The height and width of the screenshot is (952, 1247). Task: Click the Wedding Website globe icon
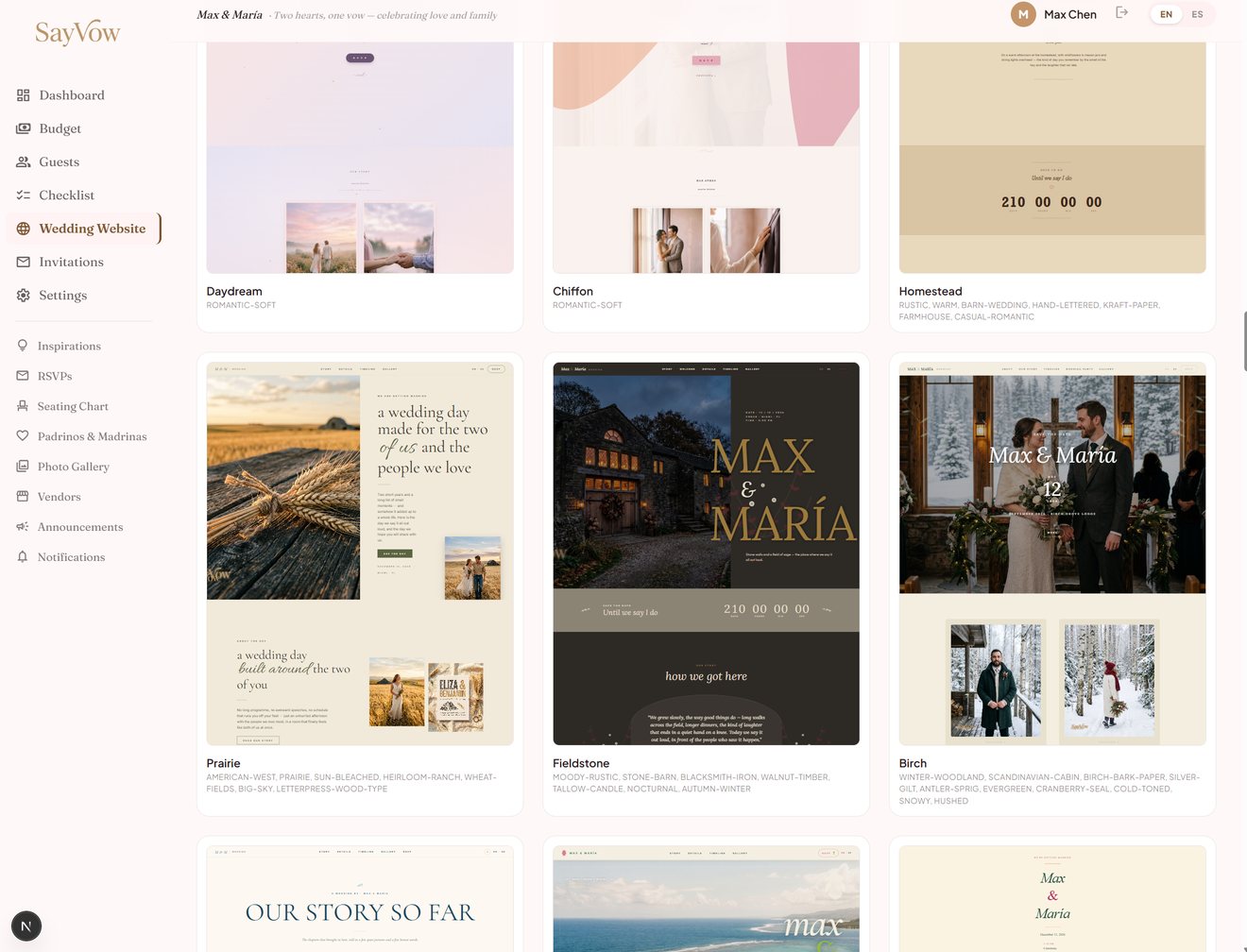23,229
